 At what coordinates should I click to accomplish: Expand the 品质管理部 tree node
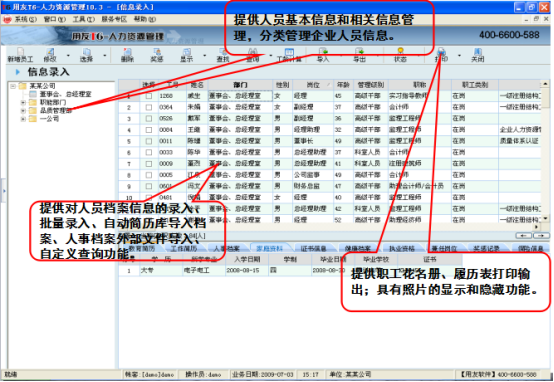[x=23, y=111]
